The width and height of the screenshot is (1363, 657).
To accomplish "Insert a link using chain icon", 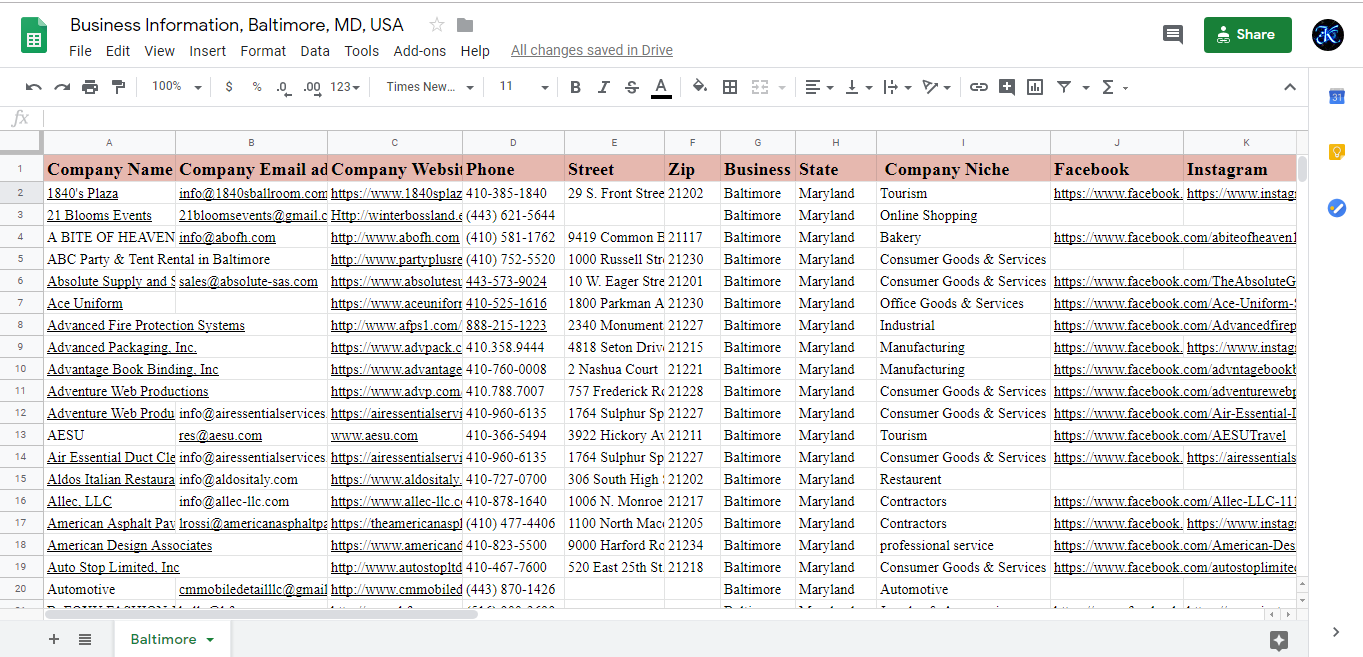I will coord(979,87).
